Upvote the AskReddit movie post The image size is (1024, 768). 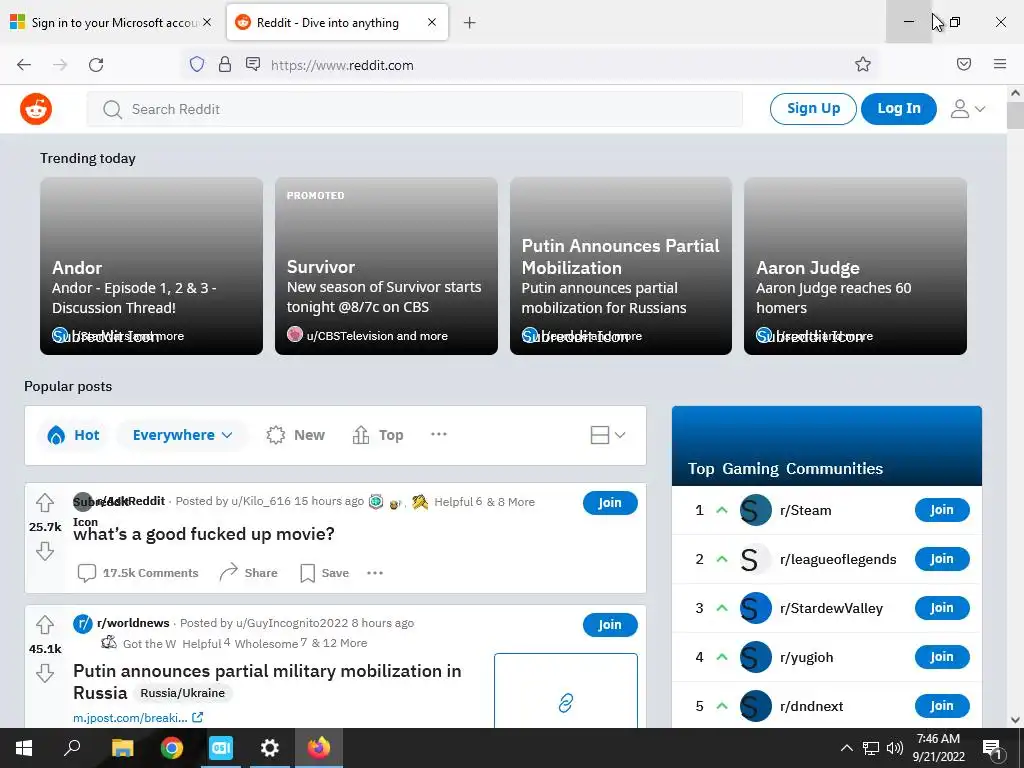click(x=44, y=503)
